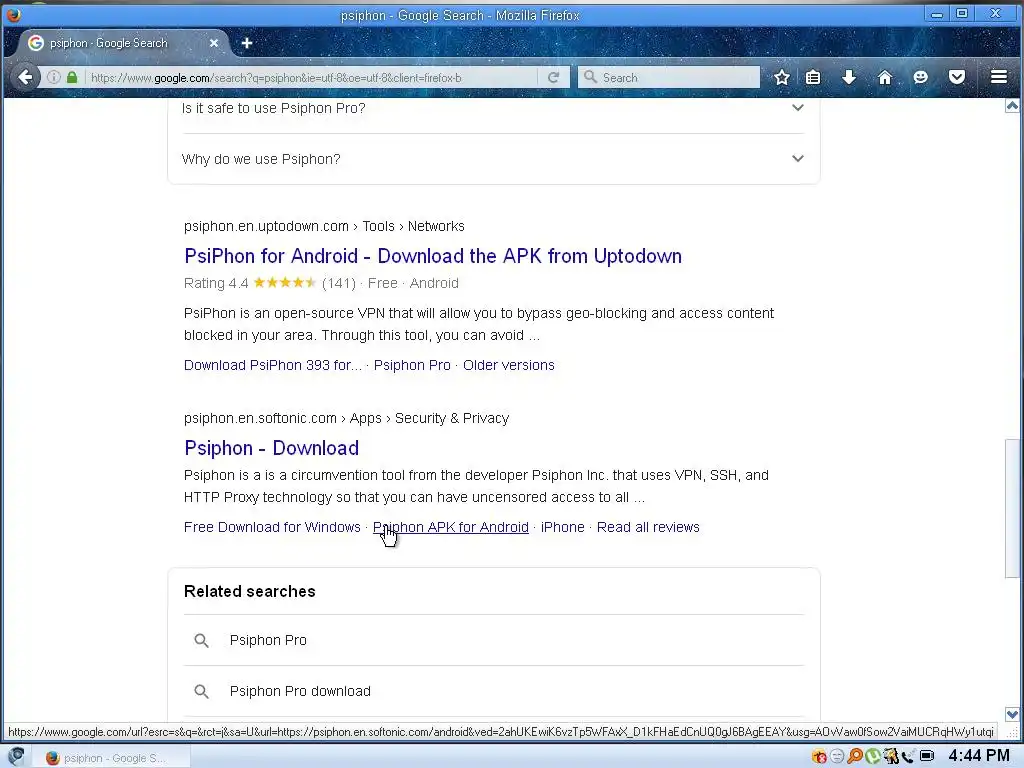Click the red-X tray icon

819,757
